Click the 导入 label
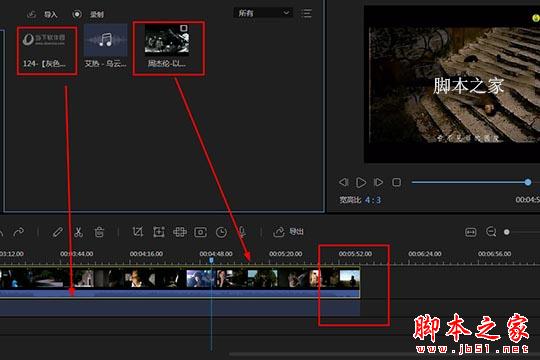540x360 pixels. coord(51,14)
